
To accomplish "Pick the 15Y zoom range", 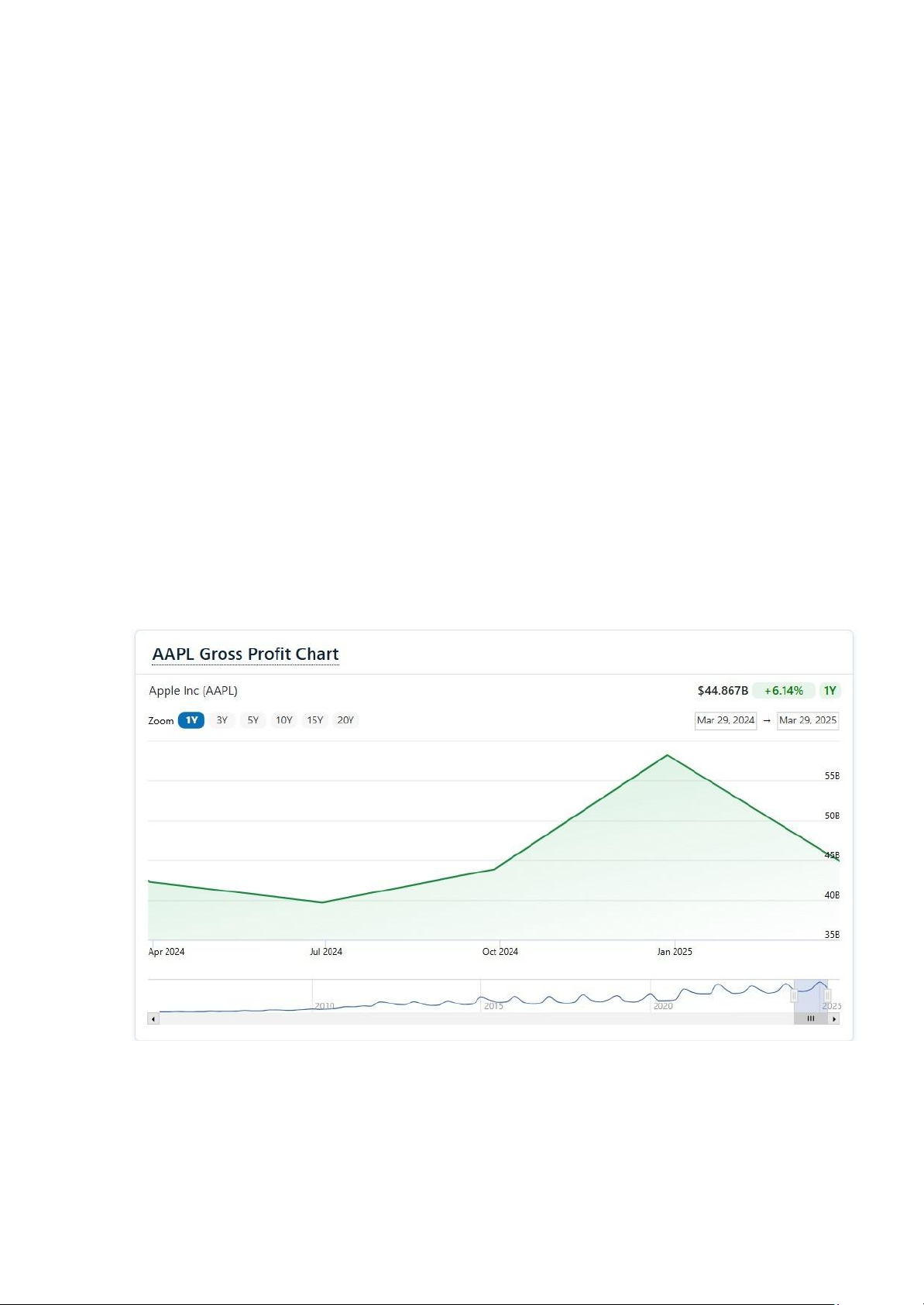I will coord(315,720).
